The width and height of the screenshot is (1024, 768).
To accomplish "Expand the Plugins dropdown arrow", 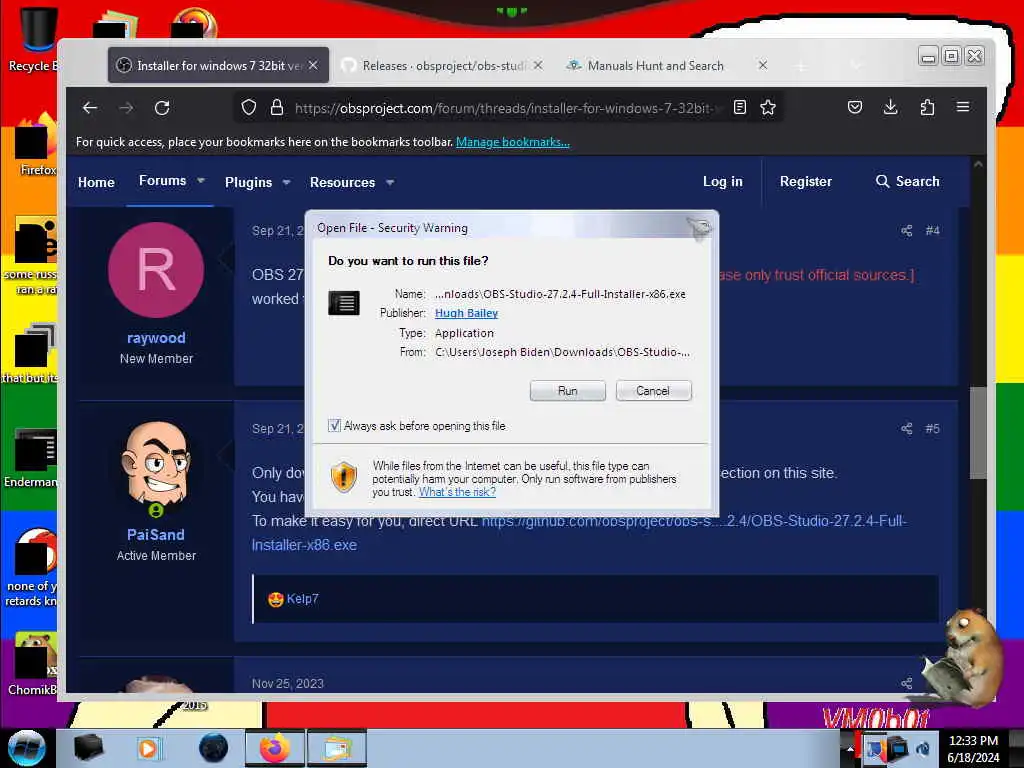I will [x=286, y=183].
